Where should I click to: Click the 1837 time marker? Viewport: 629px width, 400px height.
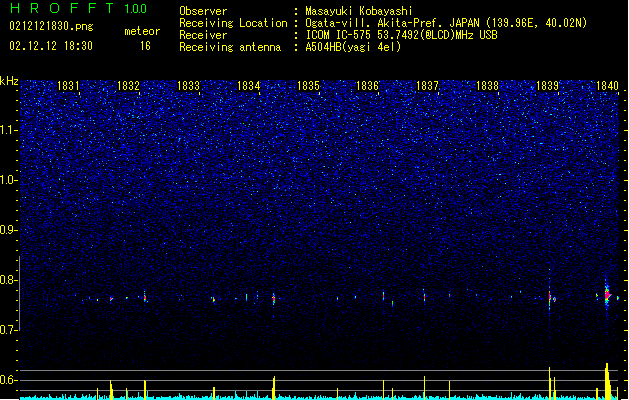coord(427,86)
